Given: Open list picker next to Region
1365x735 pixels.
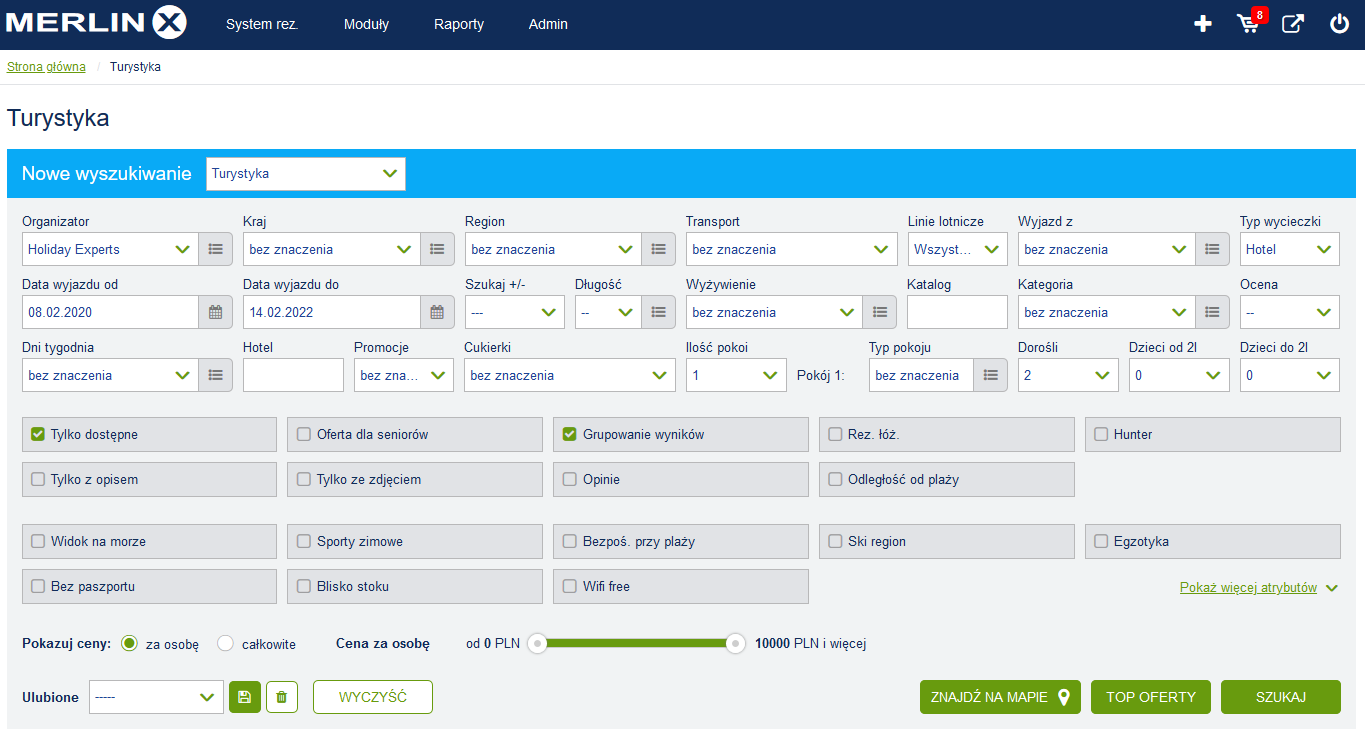Looking at the screenshot, I should (658, 249).
